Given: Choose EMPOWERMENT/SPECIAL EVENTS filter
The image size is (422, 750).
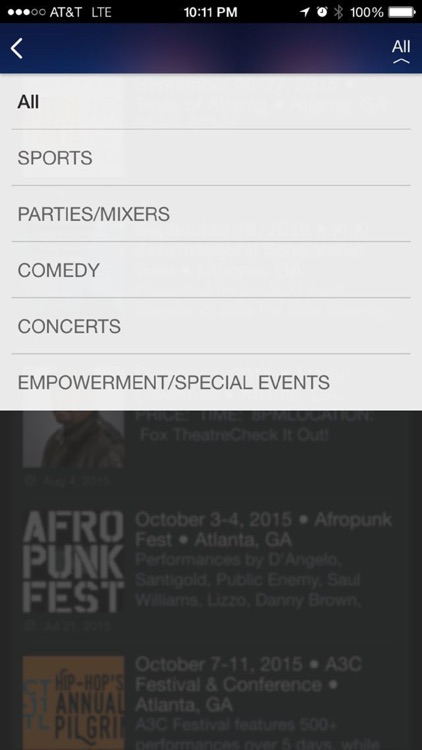Looking at the screenshot, I should pyautogui.click(x=211, y=382).
